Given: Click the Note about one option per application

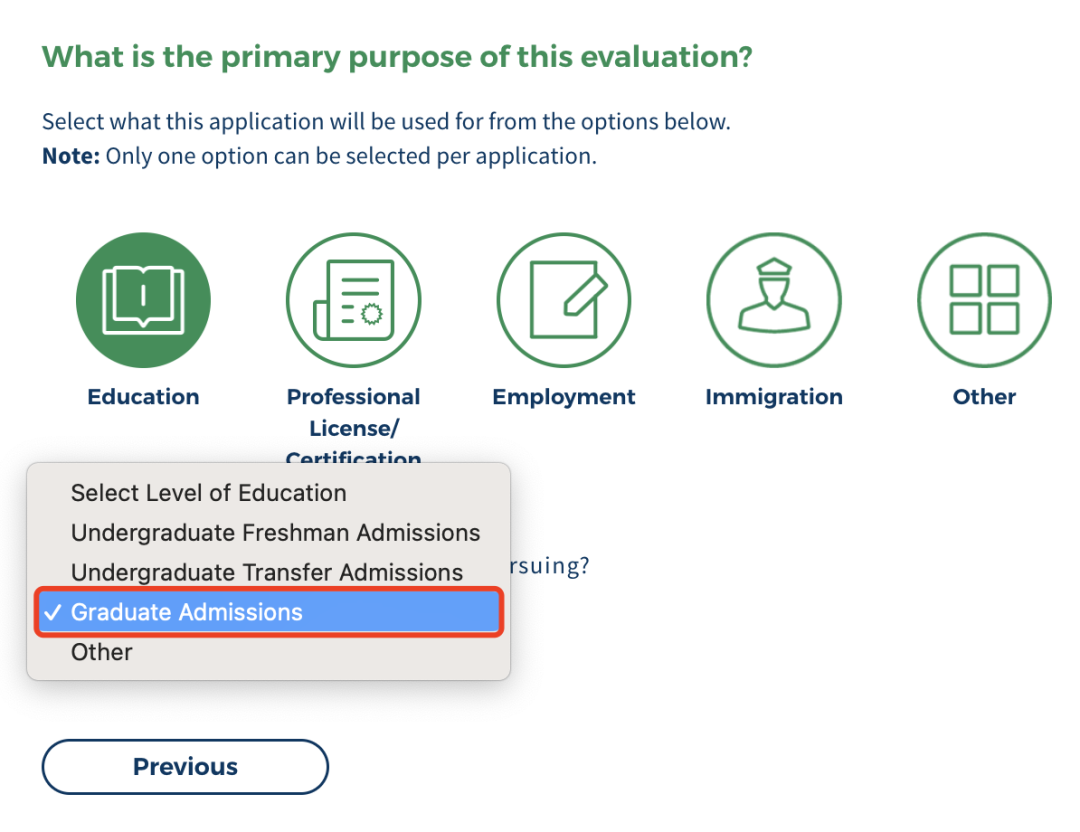Looking at the screenshot, I should point(320,156).
